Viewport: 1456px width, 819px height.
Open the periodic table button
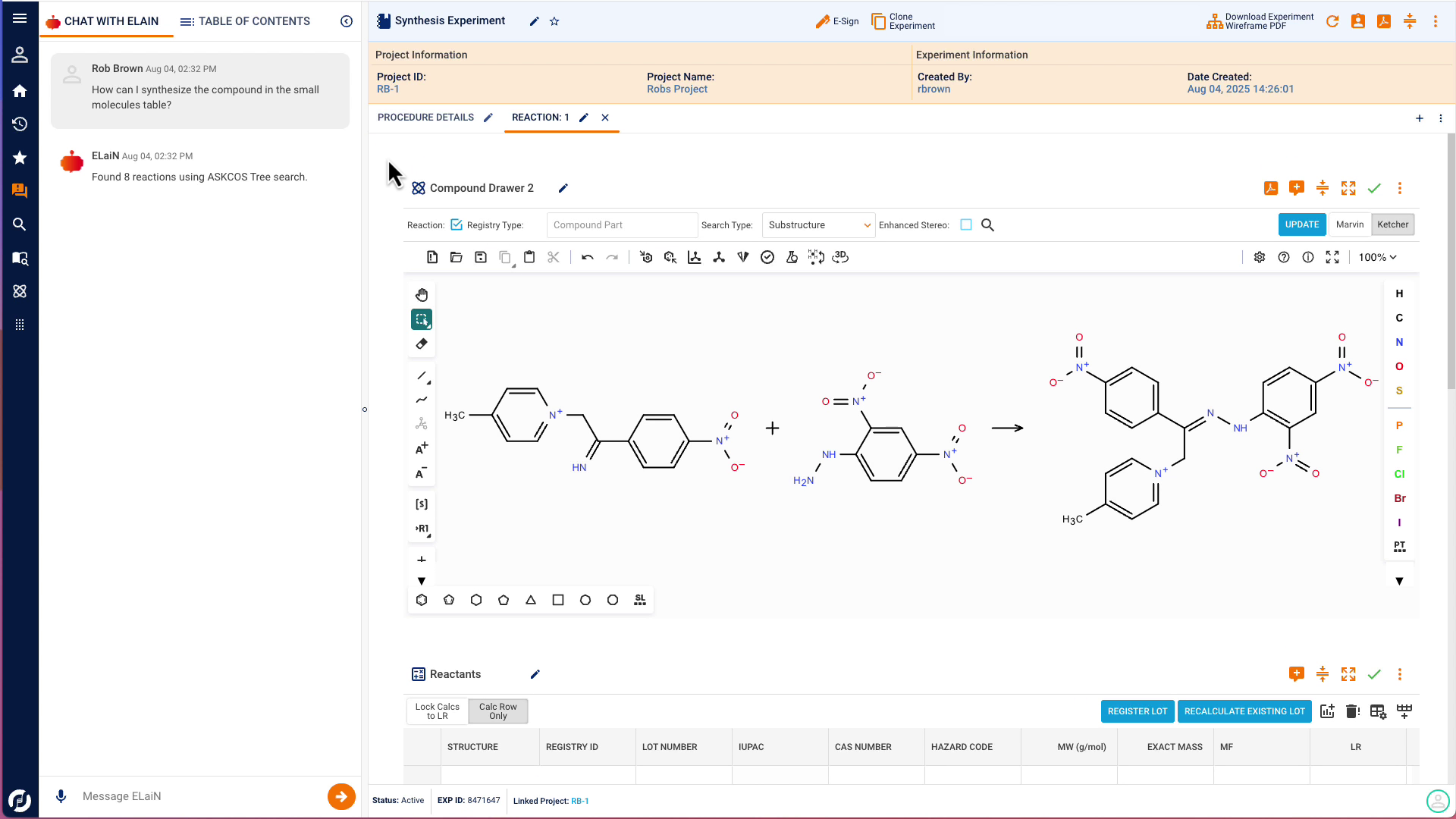click(1399, 547)
